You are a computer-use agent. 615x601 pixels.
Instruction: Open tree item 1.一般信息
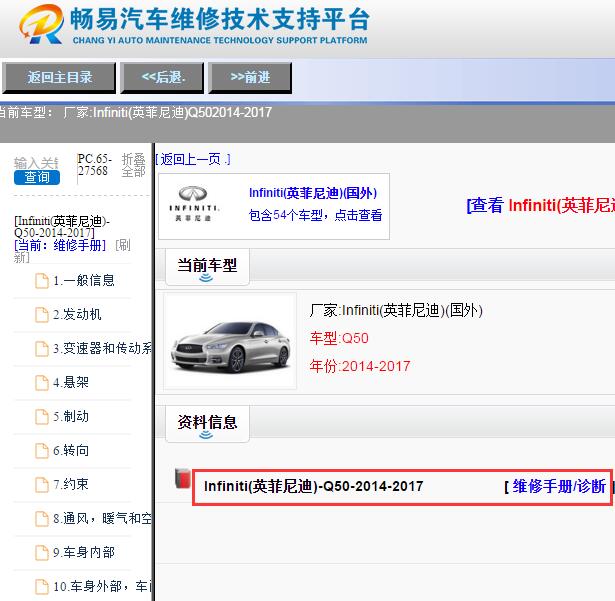pyautogui.click(x=84, y=281)
